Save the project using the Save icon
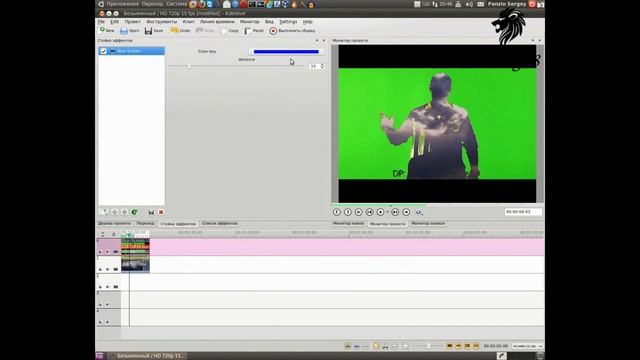640x360 pixels. [154, 31]
